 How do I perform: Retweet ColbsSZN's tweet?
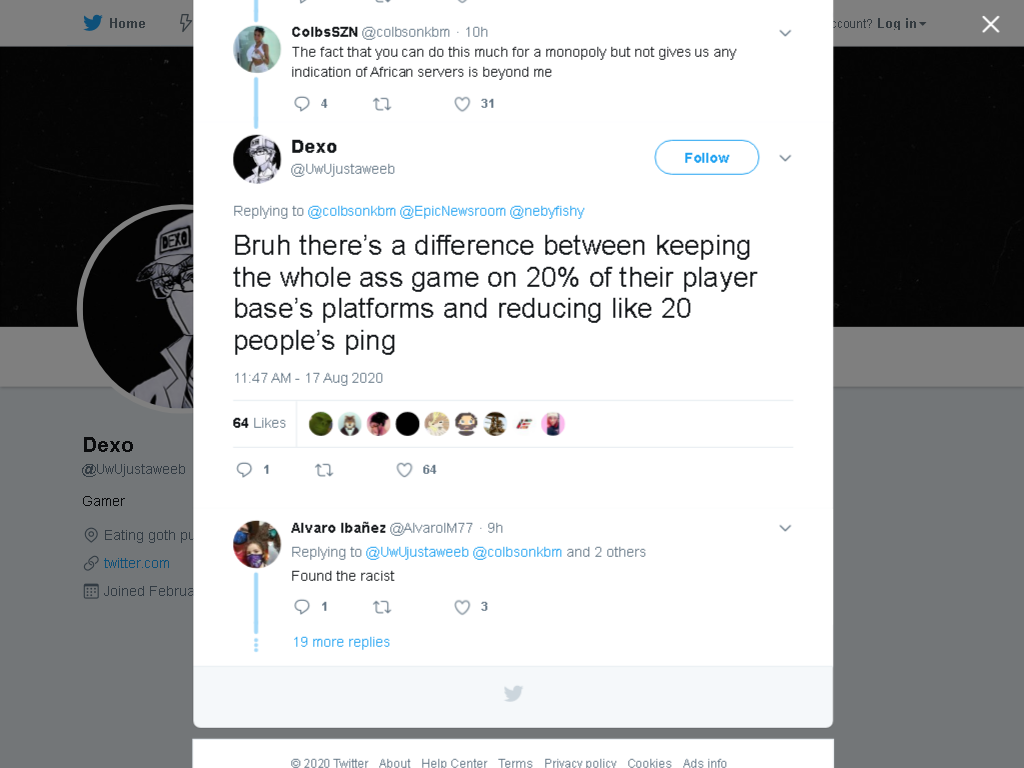(x=382, y=104)
